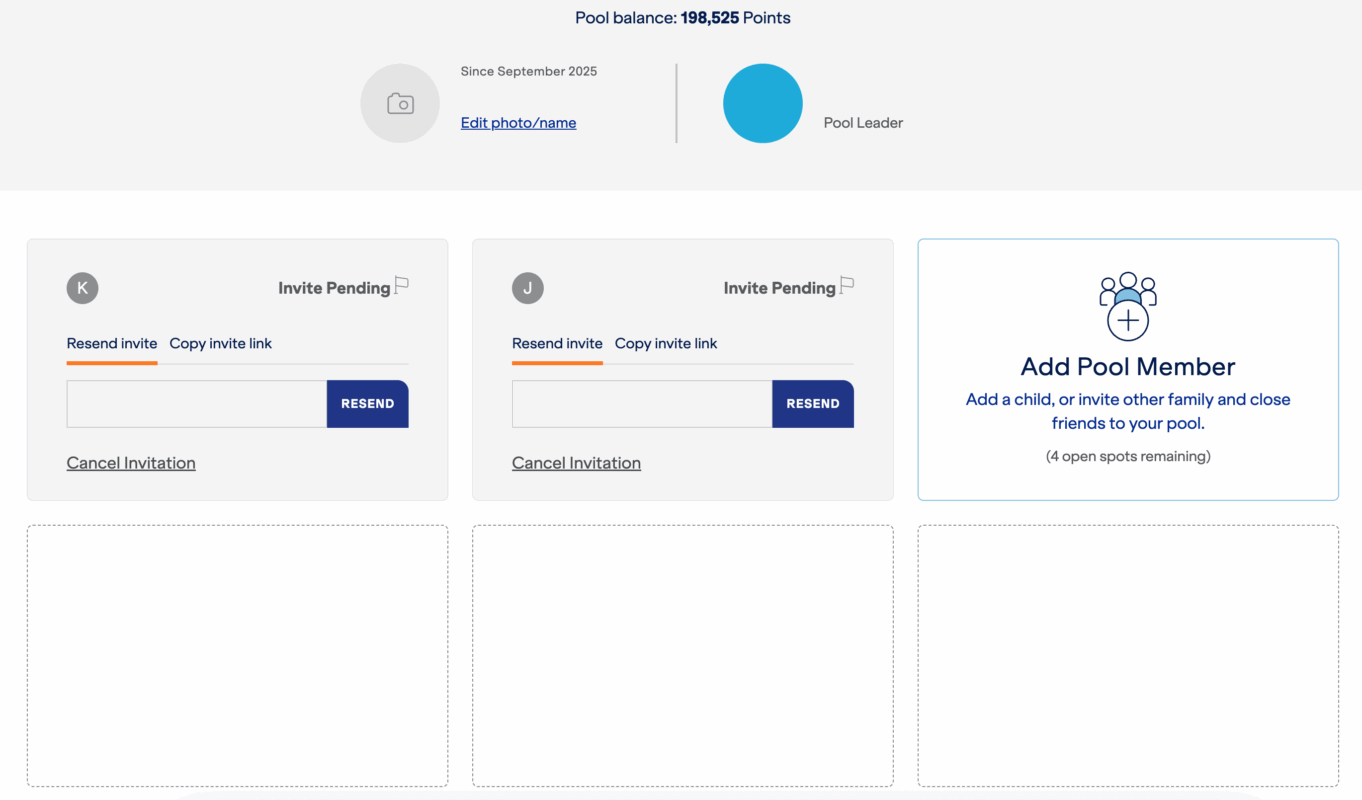Select Resend invite tab in K's card

click(x=112, y=344)
